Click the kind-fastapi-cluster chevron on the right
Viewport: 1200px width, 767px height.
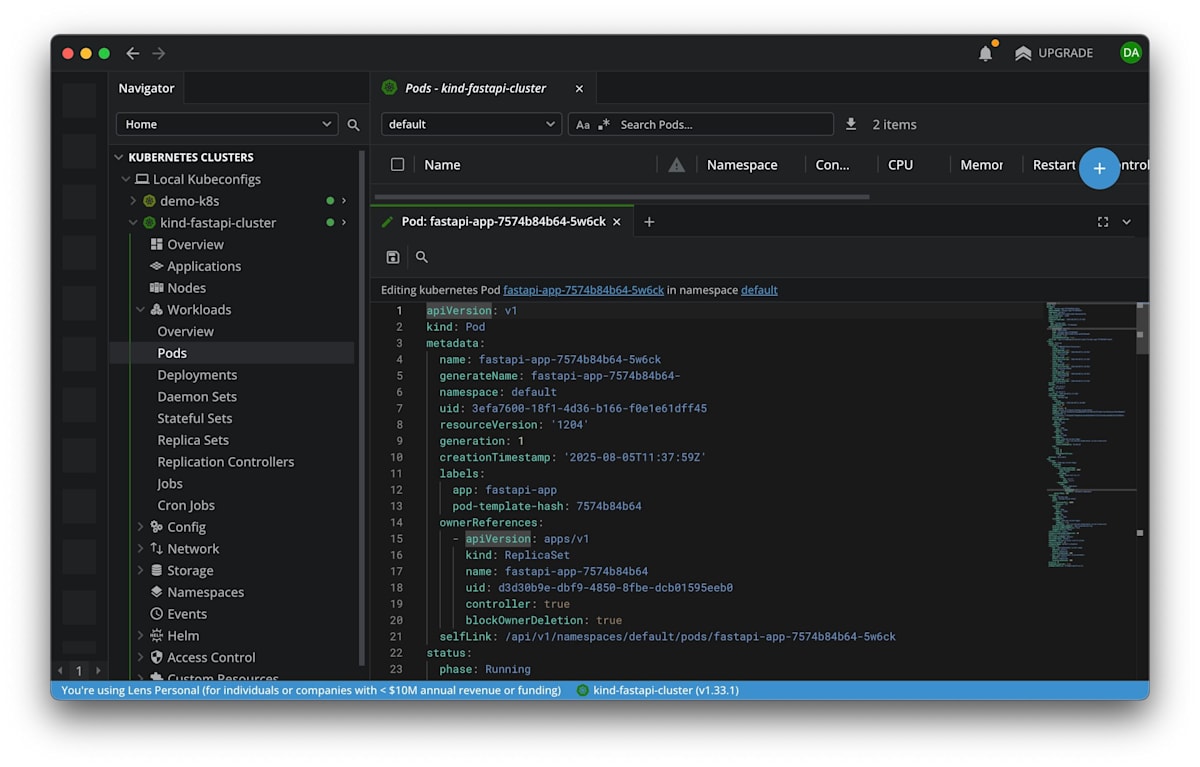[344, 223]
